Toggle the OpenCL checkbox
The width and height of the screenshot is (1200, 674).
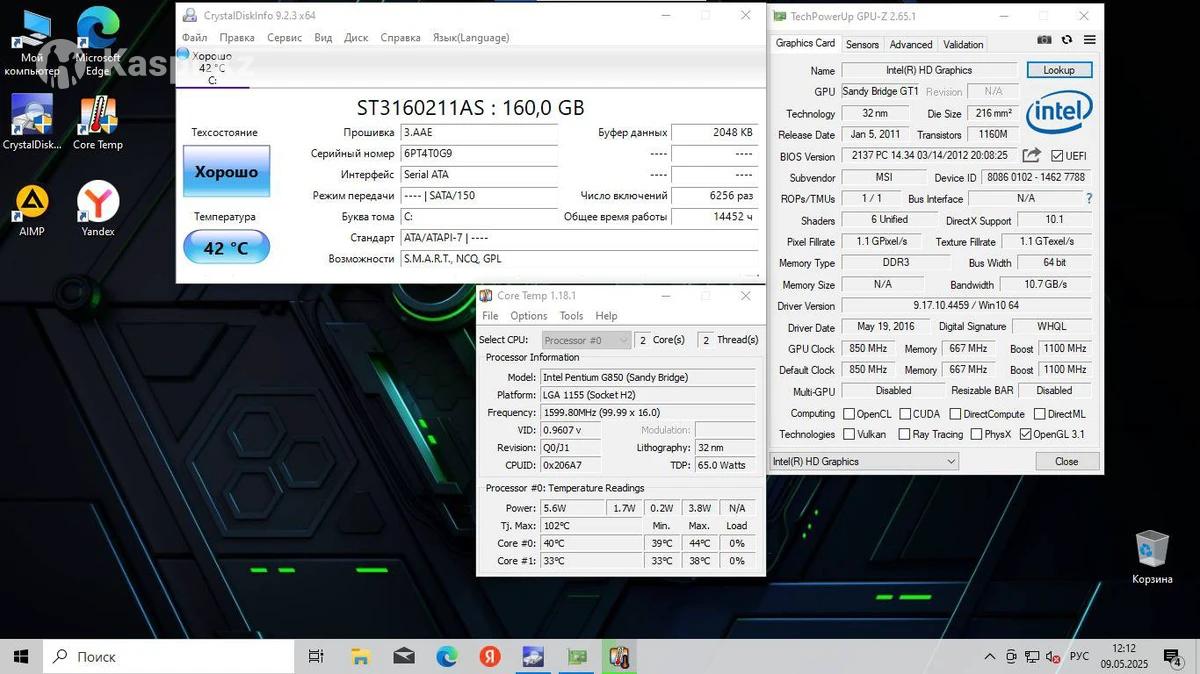pos(849,414)
